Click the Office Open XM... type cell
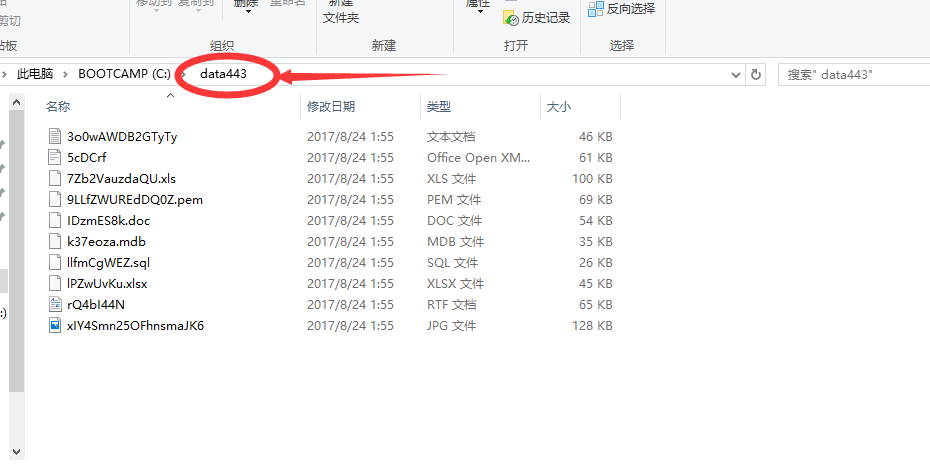Viewport: 930px width, 468px height. [479, 157]
